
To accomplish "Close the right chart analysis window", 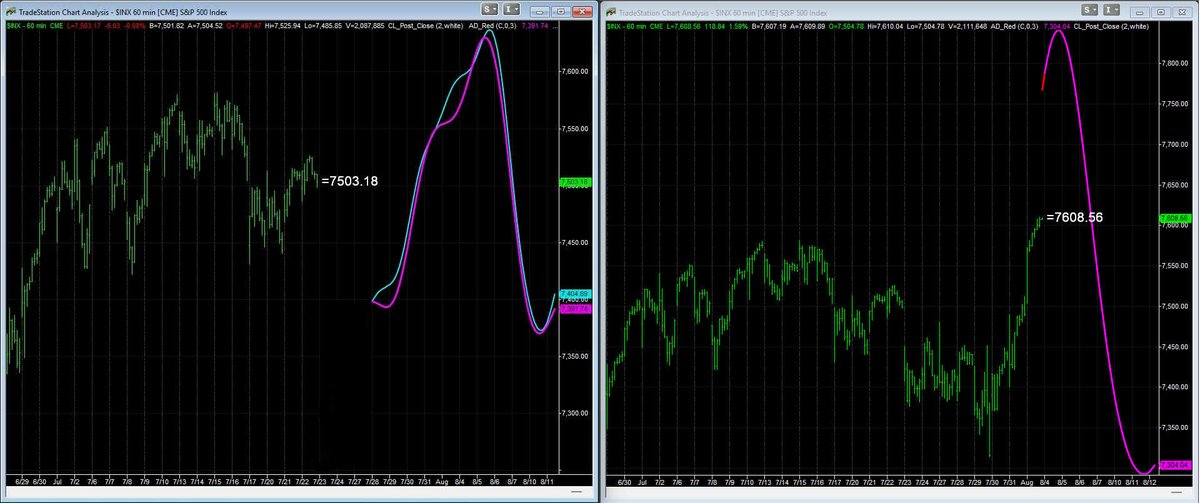I will [x=1183, y=12].
